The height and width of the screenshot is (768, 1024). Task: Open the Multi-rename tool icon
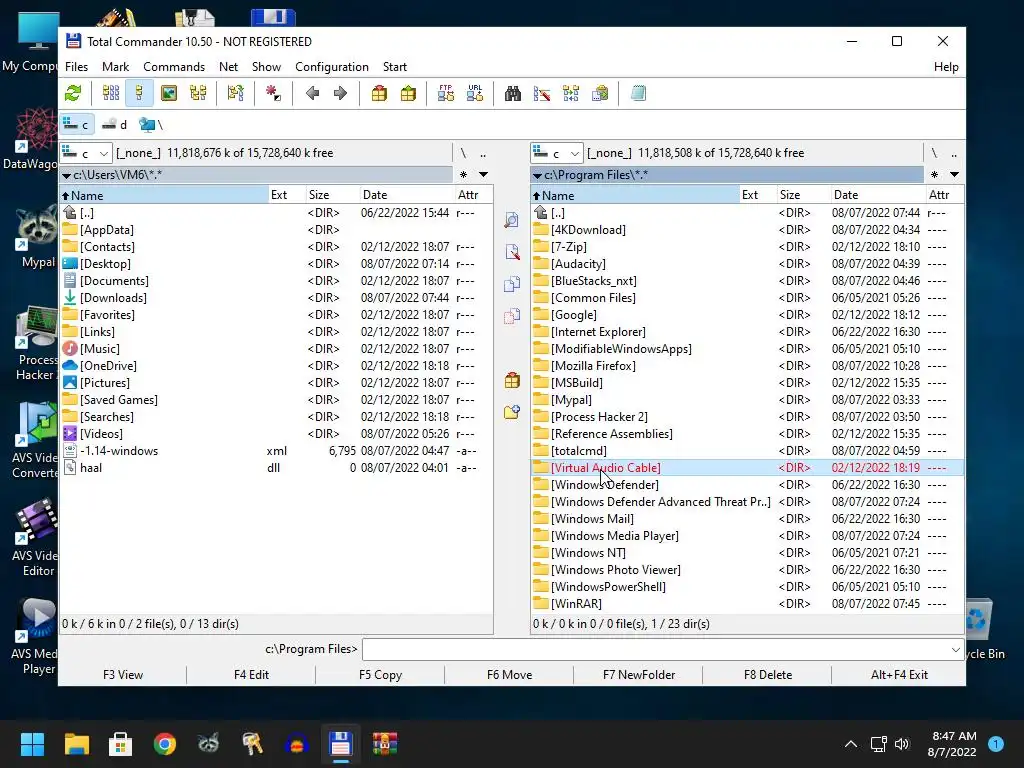click(541, 93)
